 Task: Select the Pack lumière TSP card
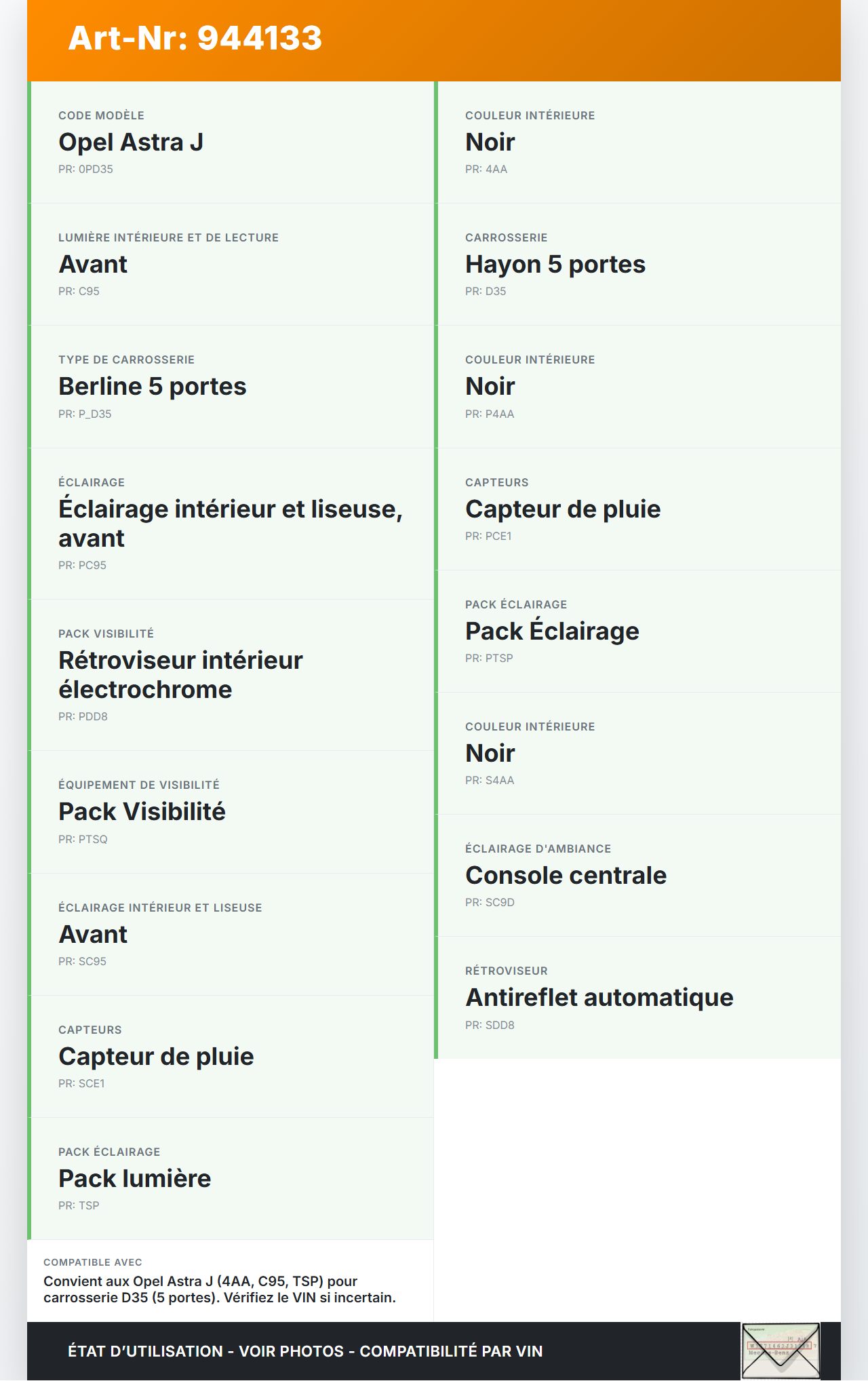click(x=231, y=1178)
